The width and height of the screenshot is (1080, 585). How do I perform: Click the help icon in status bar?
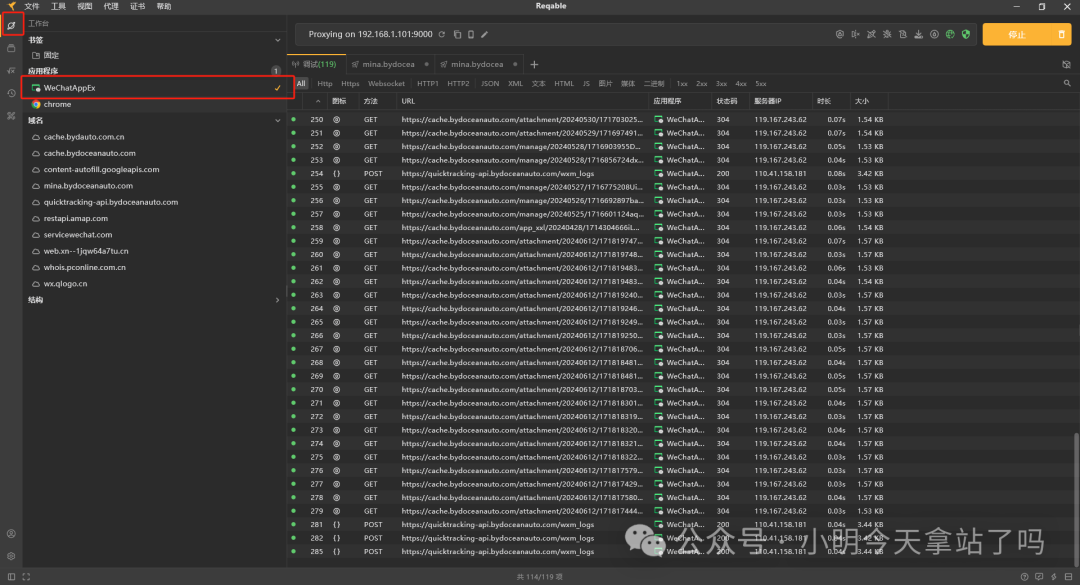[1024, 577]
